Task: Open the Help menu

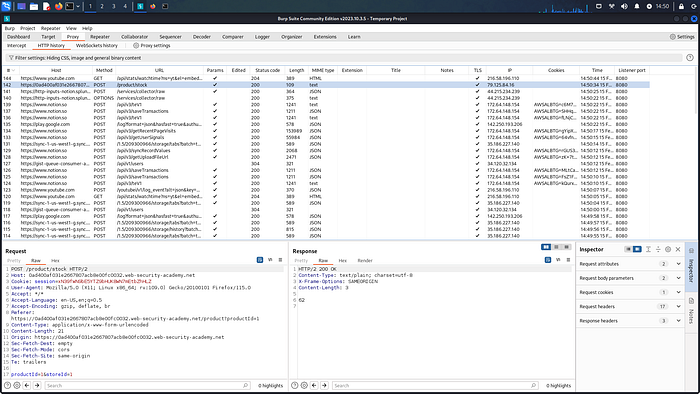Action: click(87, 28)
